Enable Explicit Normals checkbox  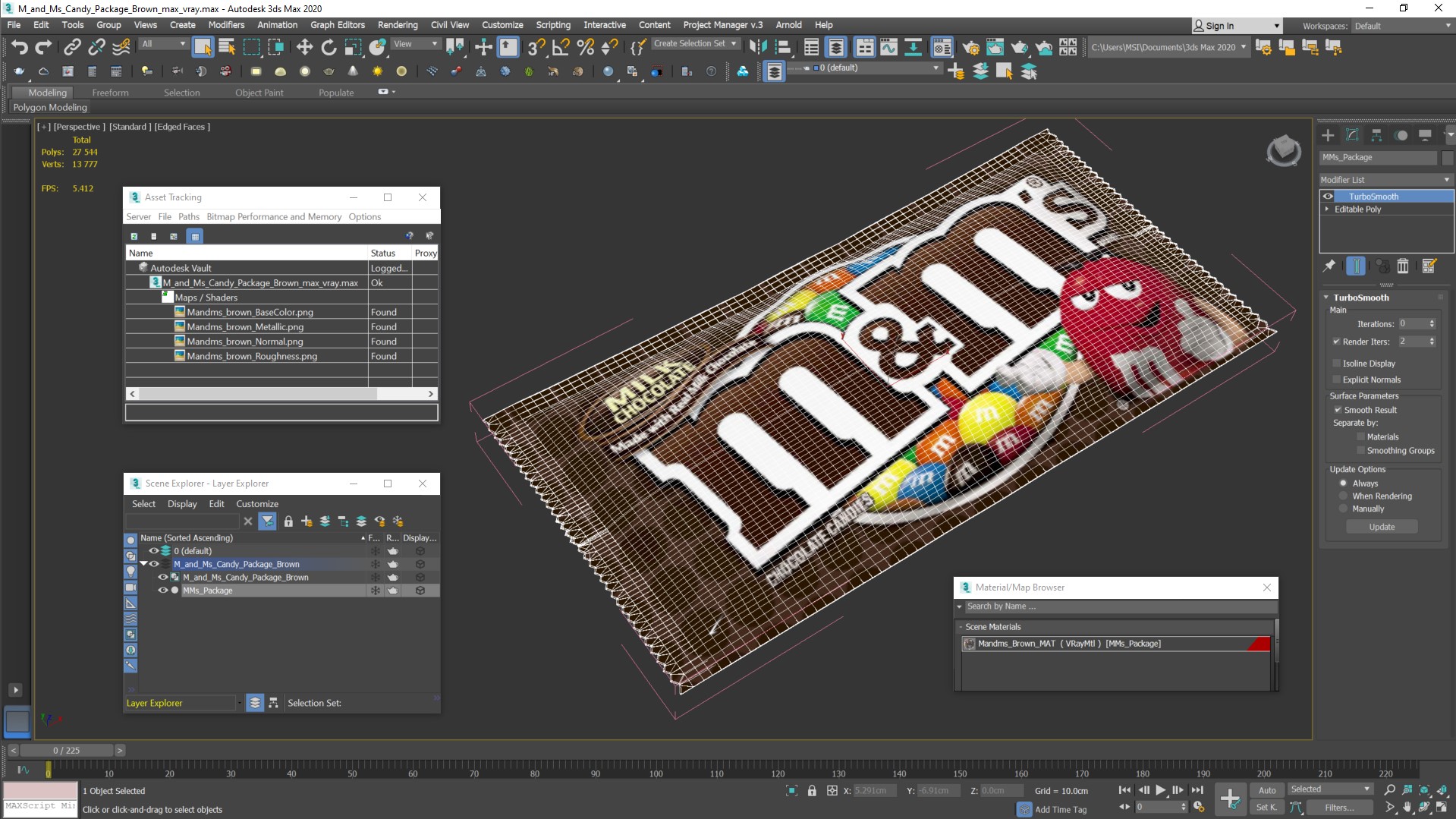[1337, 380]
